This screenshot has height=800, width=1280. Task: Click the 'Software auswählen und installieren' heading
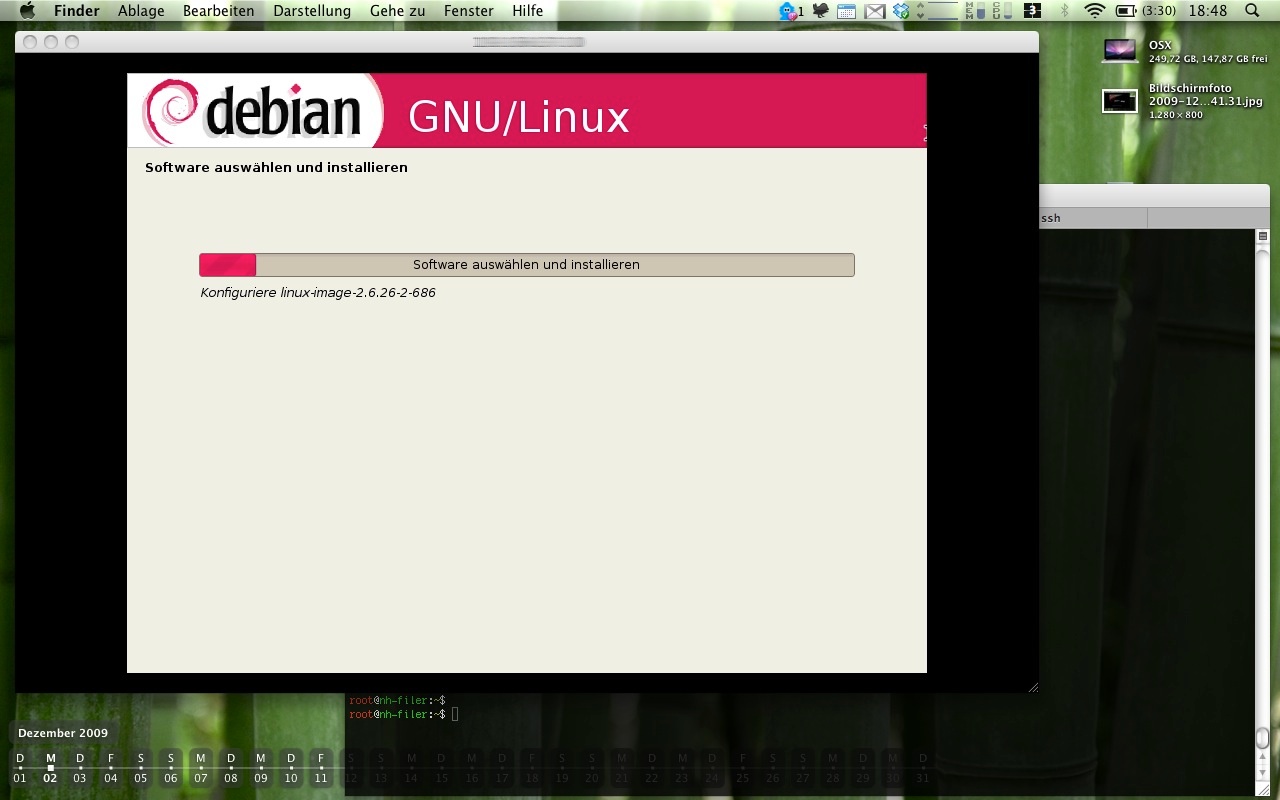tap(276, 168)
